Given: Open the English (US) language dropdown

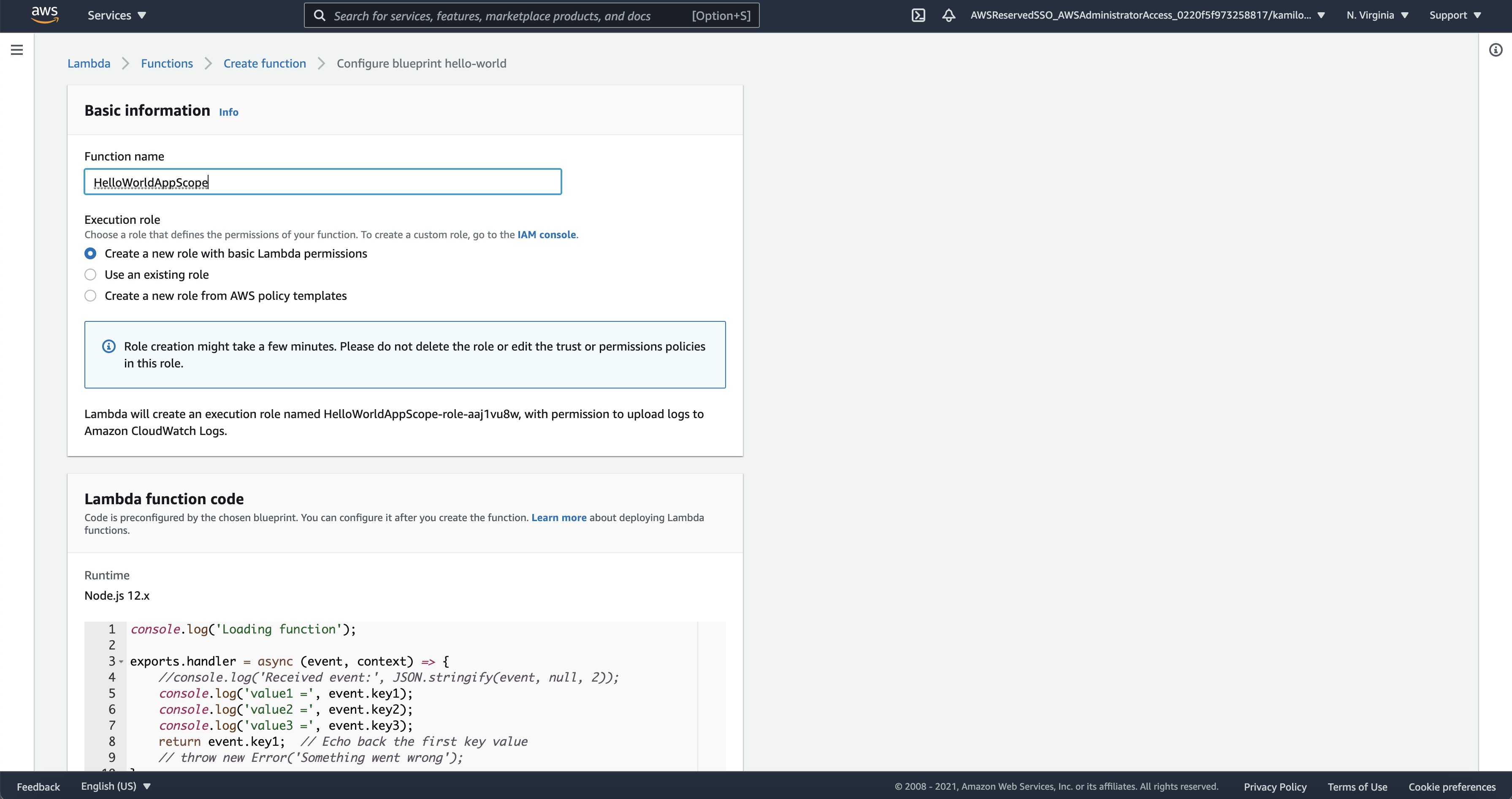Looking at the screenshot, I should click(x=116, y=786).
